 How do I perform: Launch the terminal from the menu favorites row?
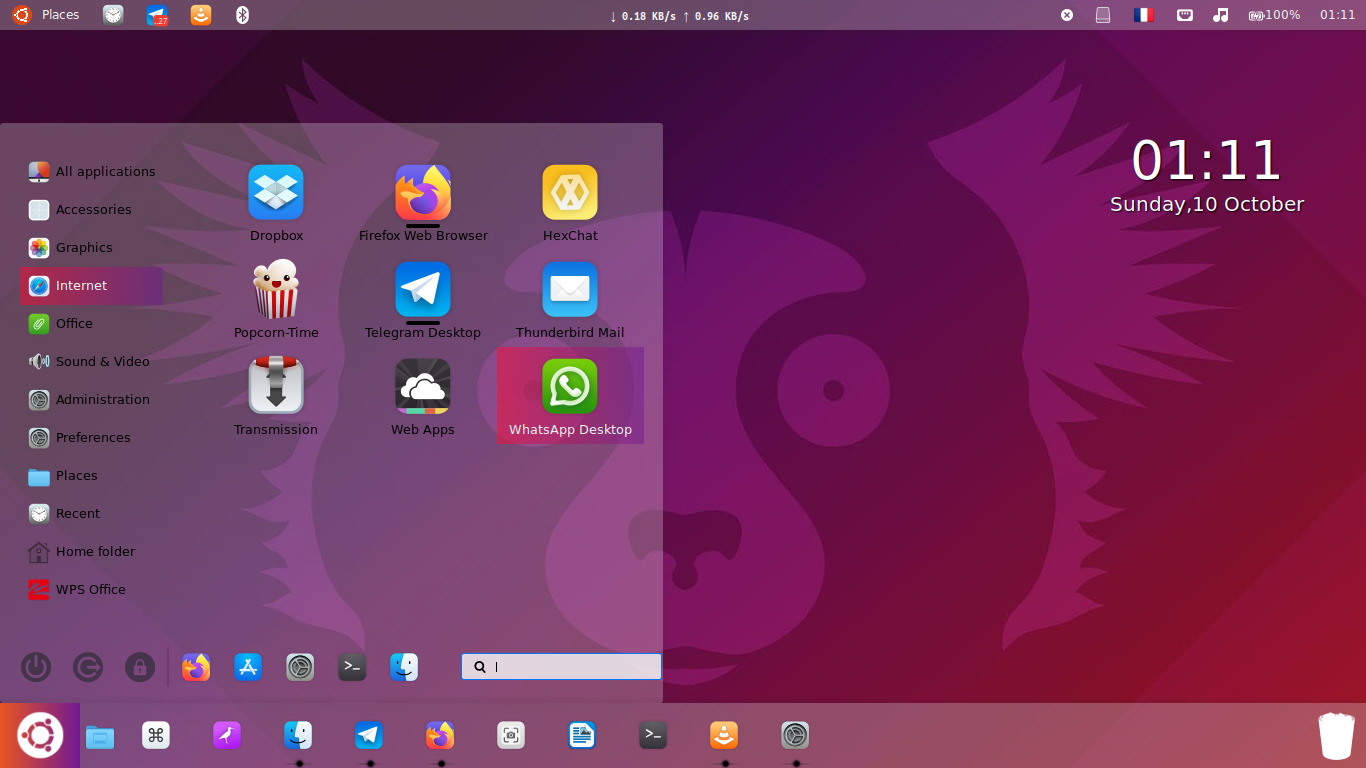click(352, 667)
